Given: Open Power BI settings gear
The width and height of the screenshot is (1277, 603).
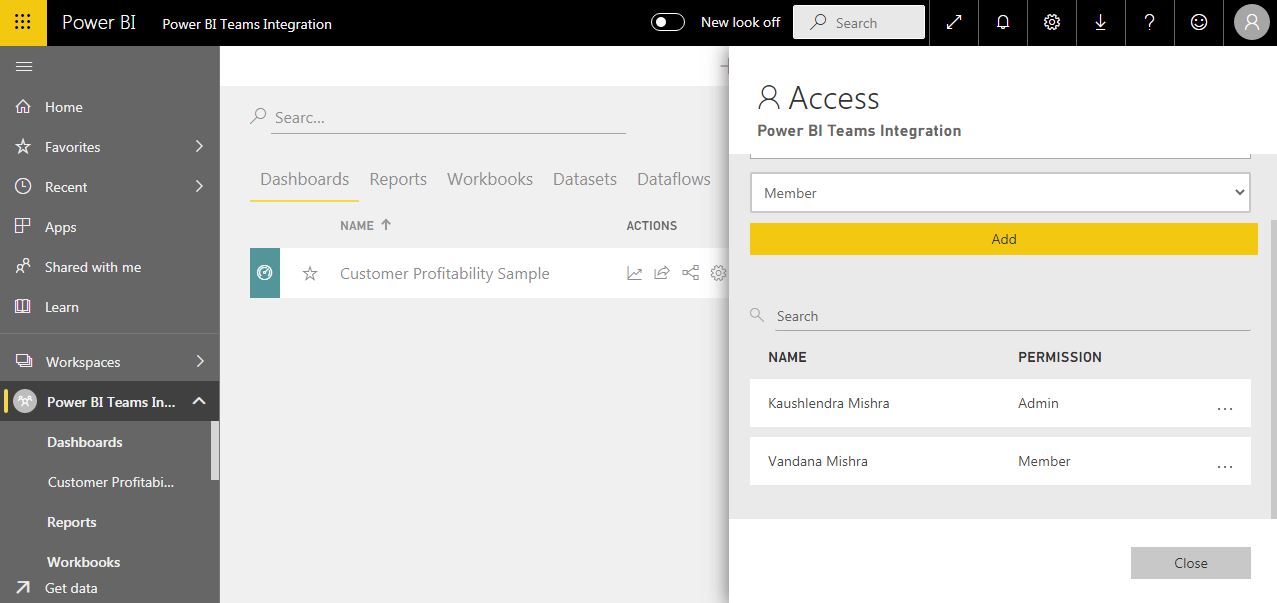Looking at the screenshot, I should tap(1051, 22).
